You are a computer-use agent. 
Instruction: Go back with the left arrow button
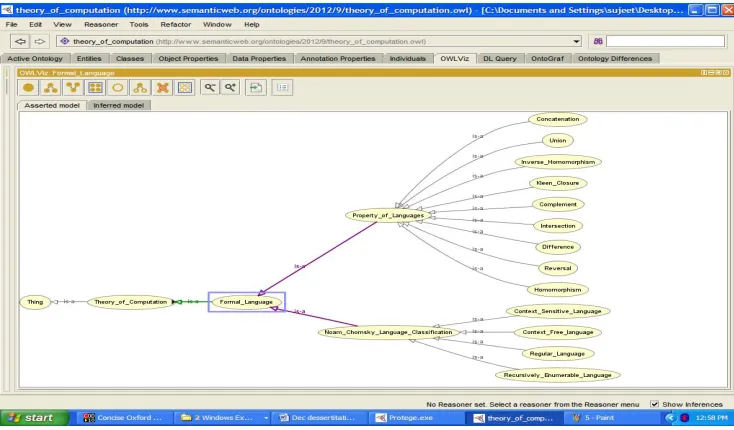20,41
